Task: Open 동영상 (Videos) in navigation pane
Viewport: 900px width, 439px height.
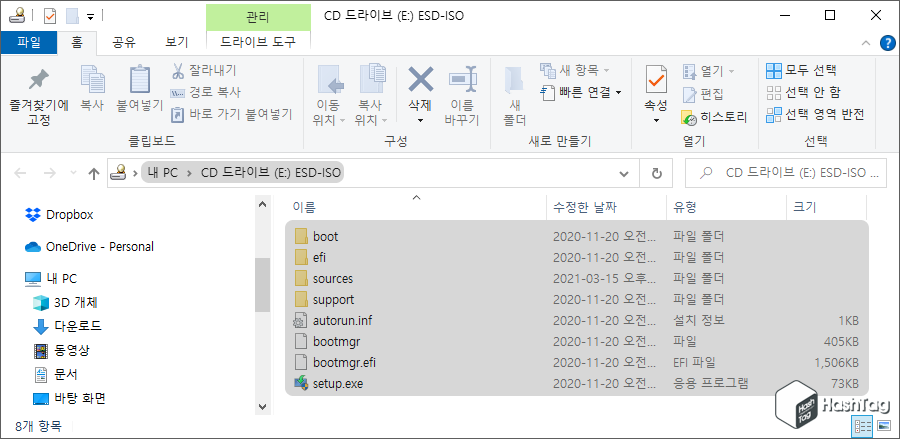Action: [x=61, y=350]
